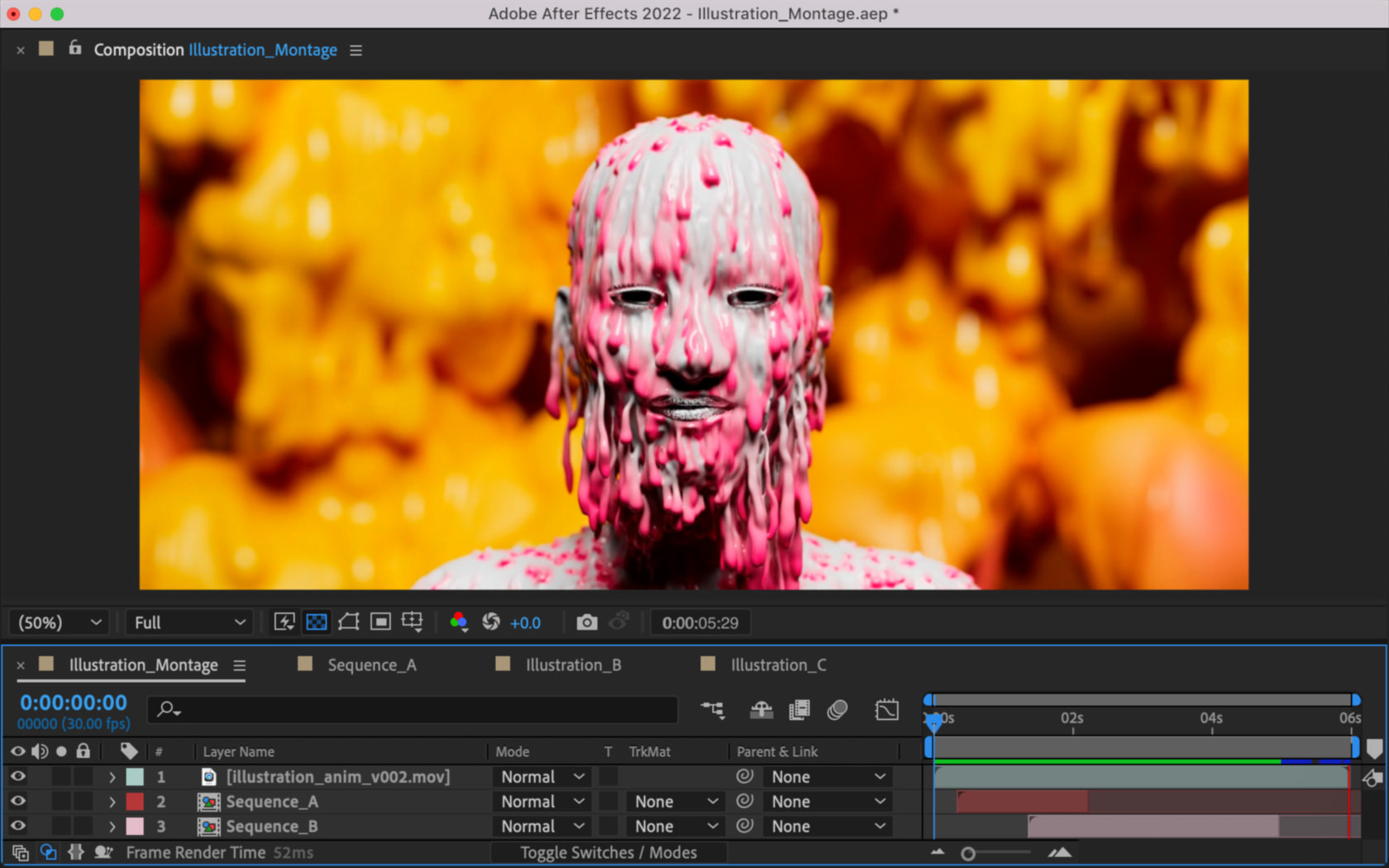Open the graph editor icon
The image size is (1389, 868).
tap(886, 709)
